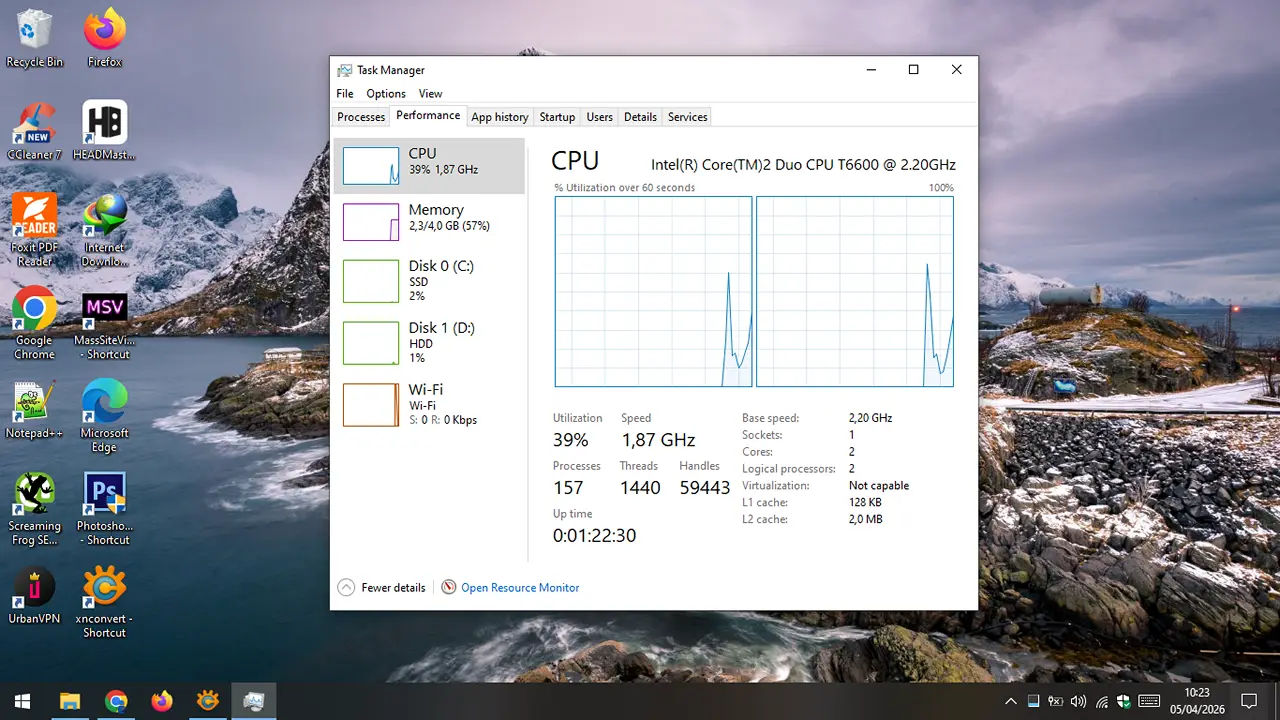Viewport: 1280px width, 720px height.
Task: Select the MassSiteVisitor shortcut desktop icon
Action: tap(104, 323)
